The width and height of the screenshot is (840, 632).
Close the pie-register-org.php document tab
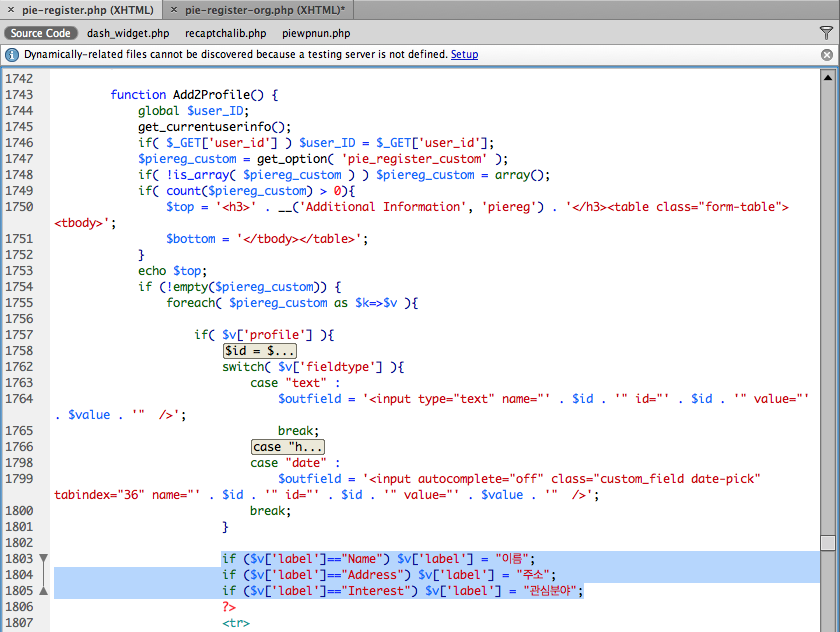click(174, 10)
